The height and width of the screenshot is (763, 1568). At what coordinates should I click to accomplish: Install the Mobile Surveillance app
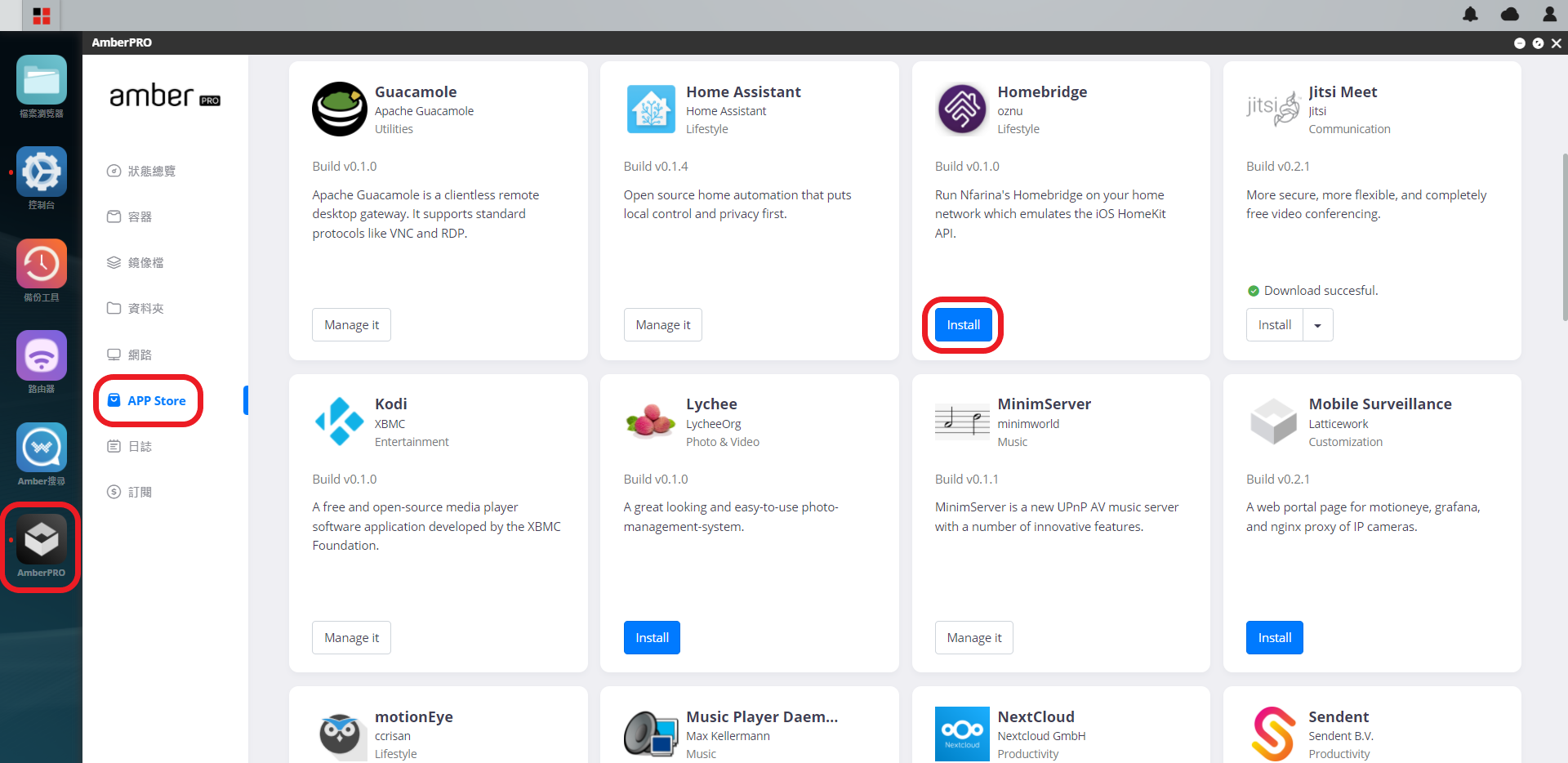pyautogui.click(x=1275, y=638)
